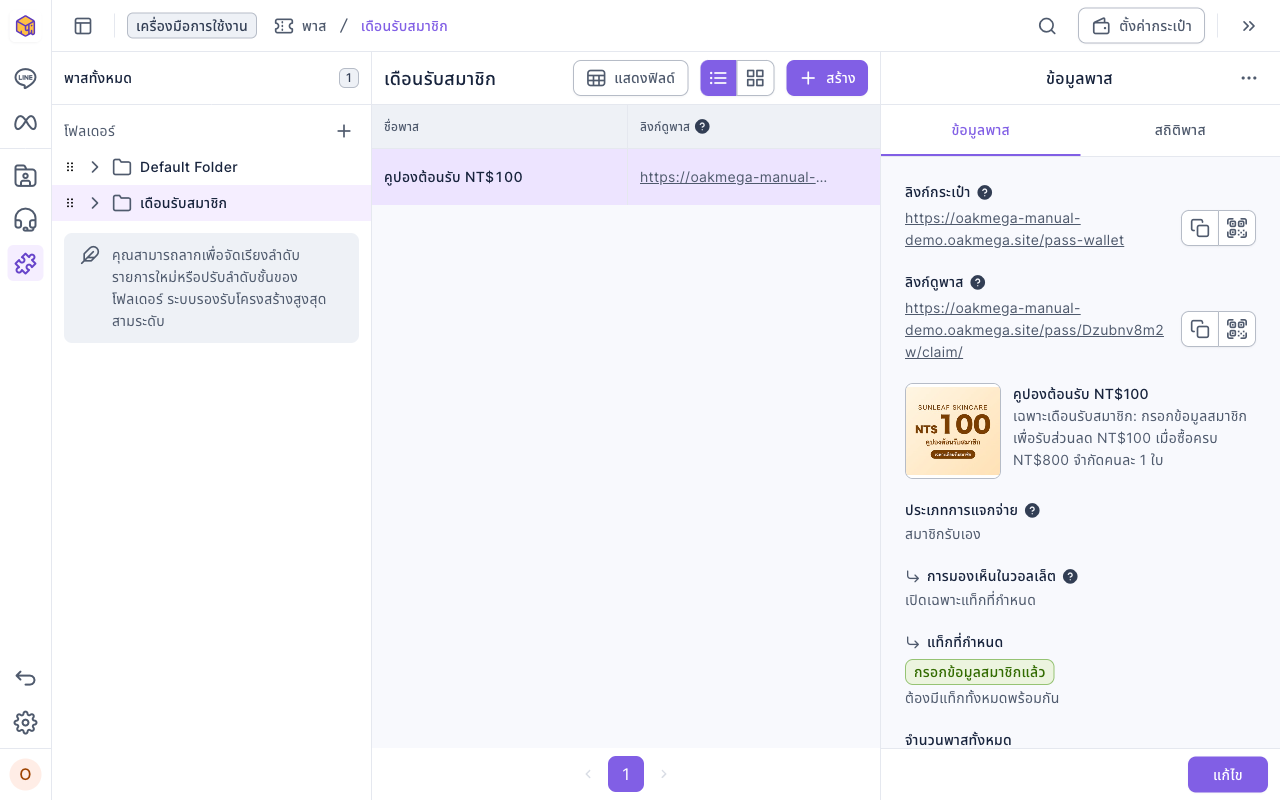Copy the wallet link (ลิงก์กระเป๋า)

click(x=1200, y=228)
